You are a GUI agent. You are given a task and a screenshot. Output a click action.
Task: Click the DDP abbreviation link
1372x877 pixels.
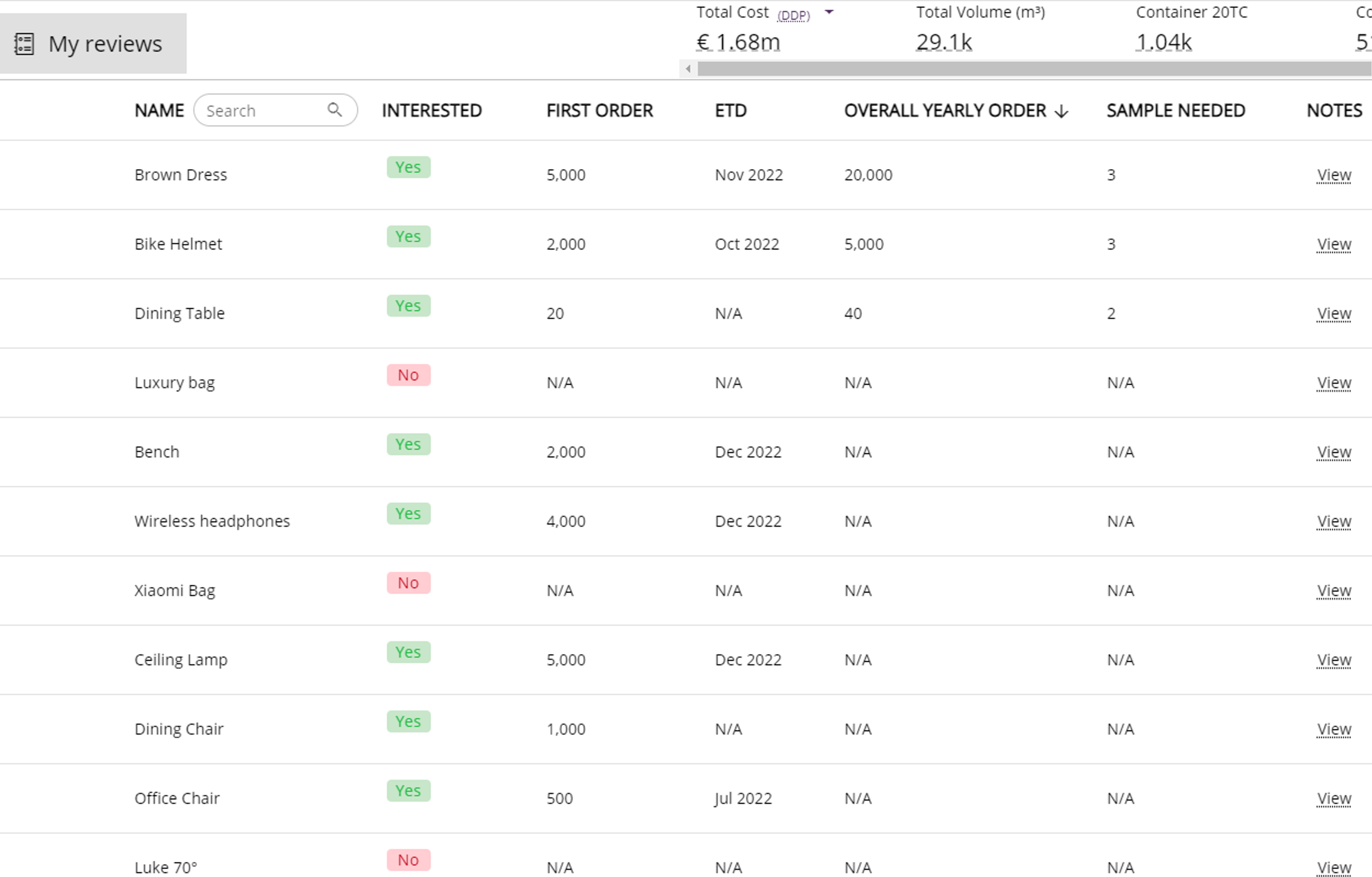pos(793,16)
